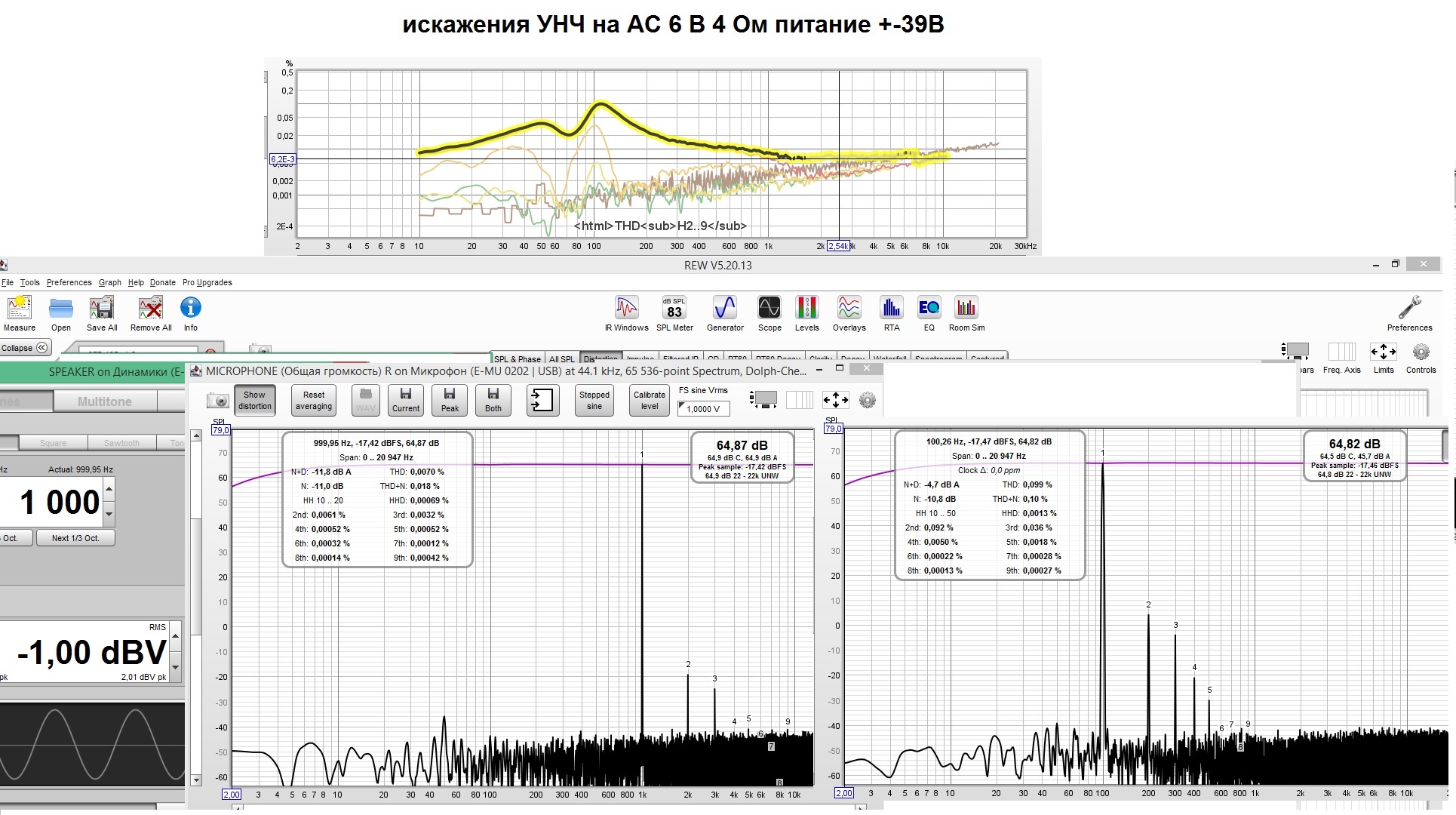Switch to the All SPL tab
Screen dimensions: 1456x815
click(561, 359)
